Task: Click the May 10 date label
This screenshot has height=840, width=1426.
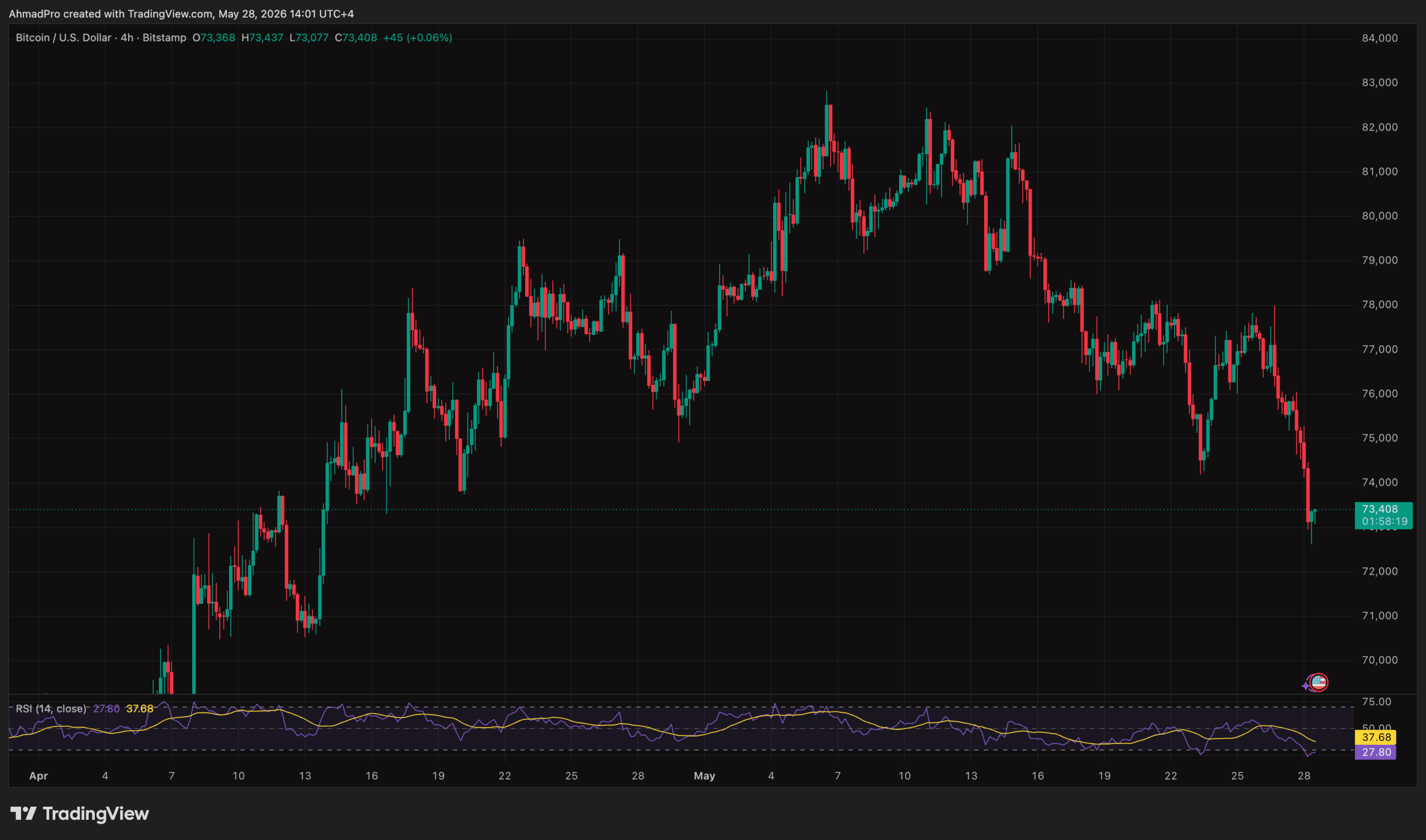Action: (904, 776)
